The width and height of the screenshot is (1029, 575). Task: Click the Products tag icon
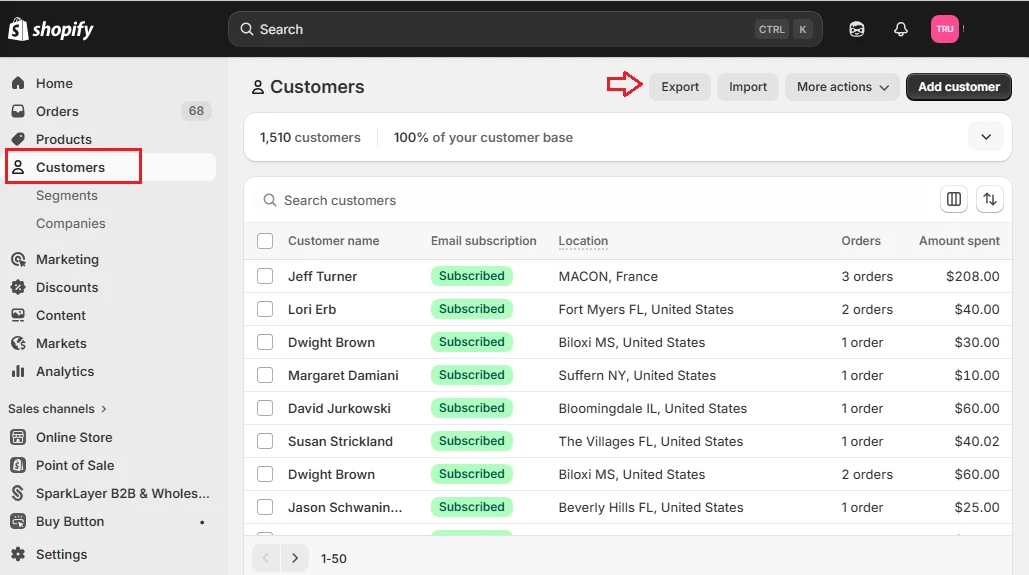[18, 139]
